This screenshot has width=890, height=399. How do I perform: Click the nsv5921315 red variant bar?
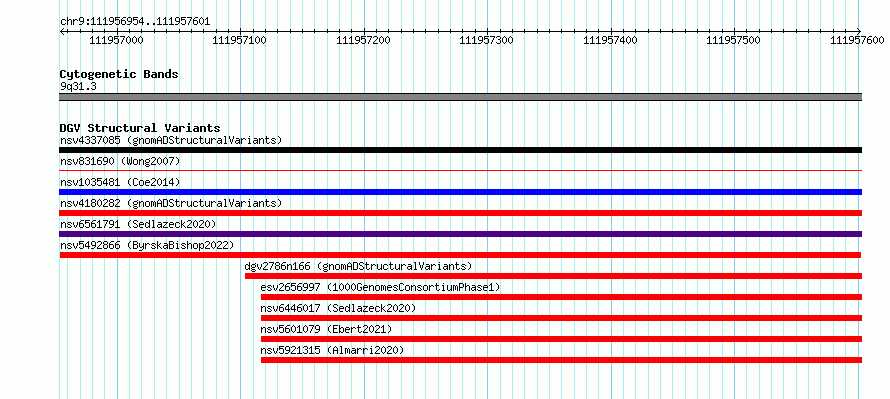coord(561,360)
